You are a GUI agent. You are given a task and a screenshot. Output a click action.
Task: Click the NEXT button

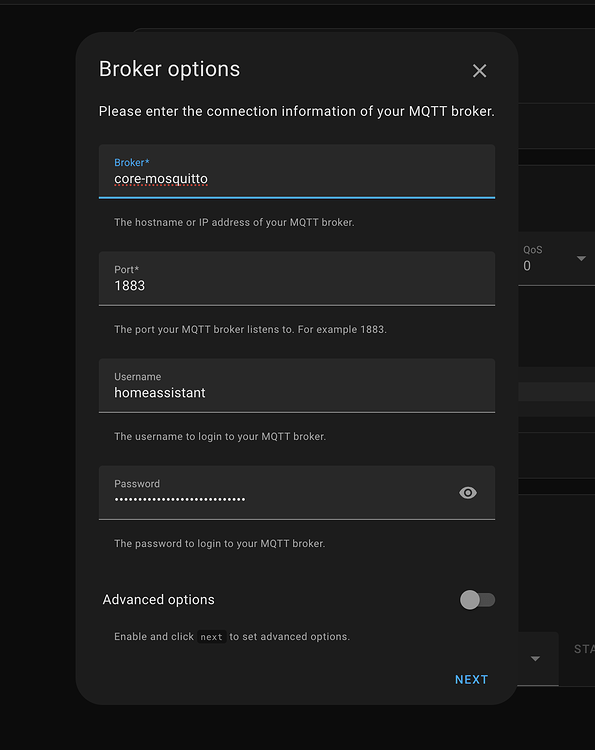(471, 680)
